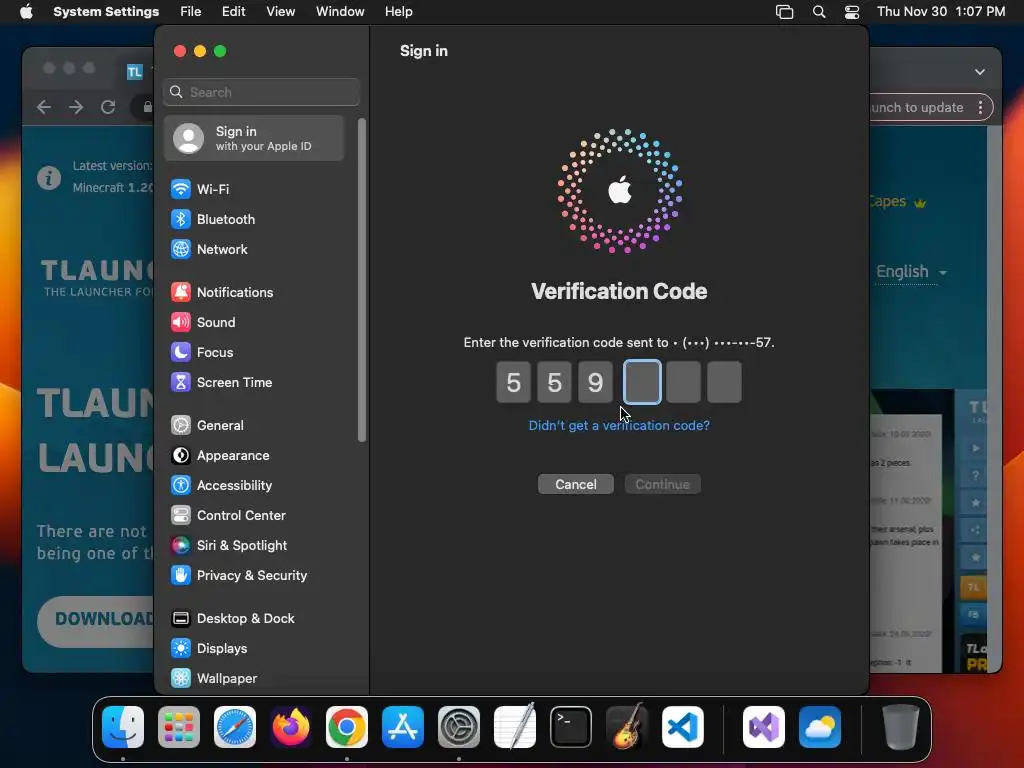
Task: Open Trash from the Dock
Action: (x=901, y=727)
